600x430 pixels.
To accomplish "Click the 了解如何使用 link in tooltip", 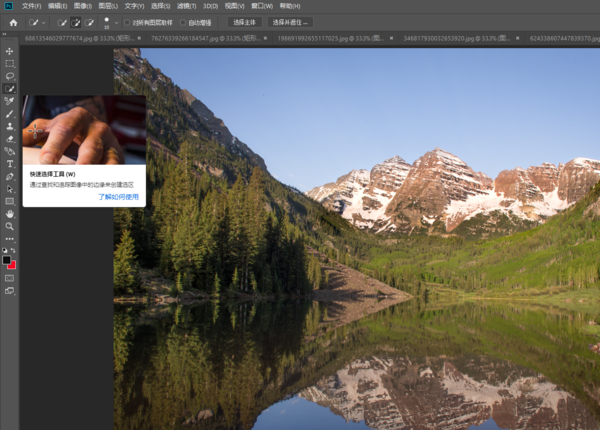I will [118, 197].
